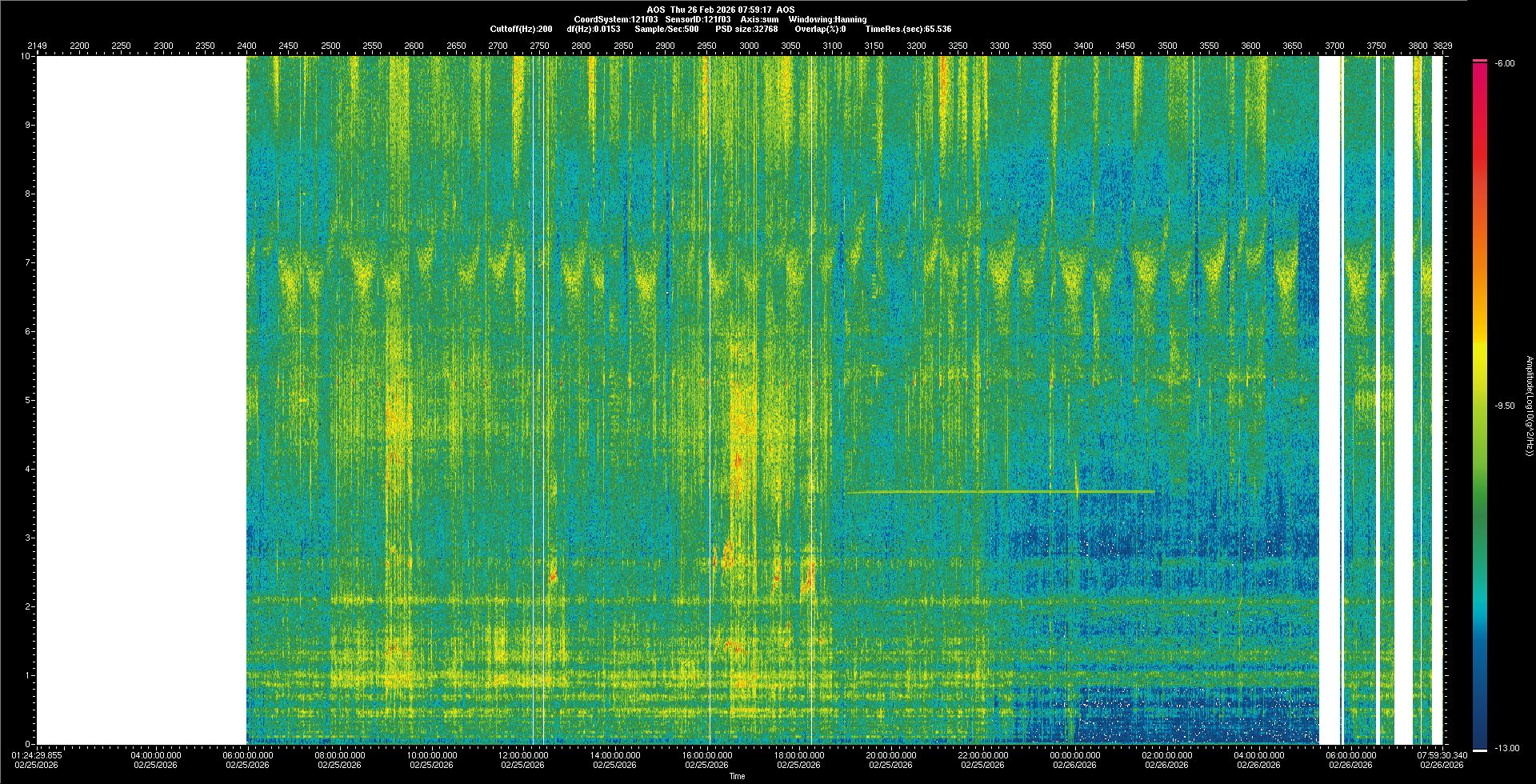Select the 3000 tick on top axis
The image size is (1536, 784).
[x=749, y=46]
